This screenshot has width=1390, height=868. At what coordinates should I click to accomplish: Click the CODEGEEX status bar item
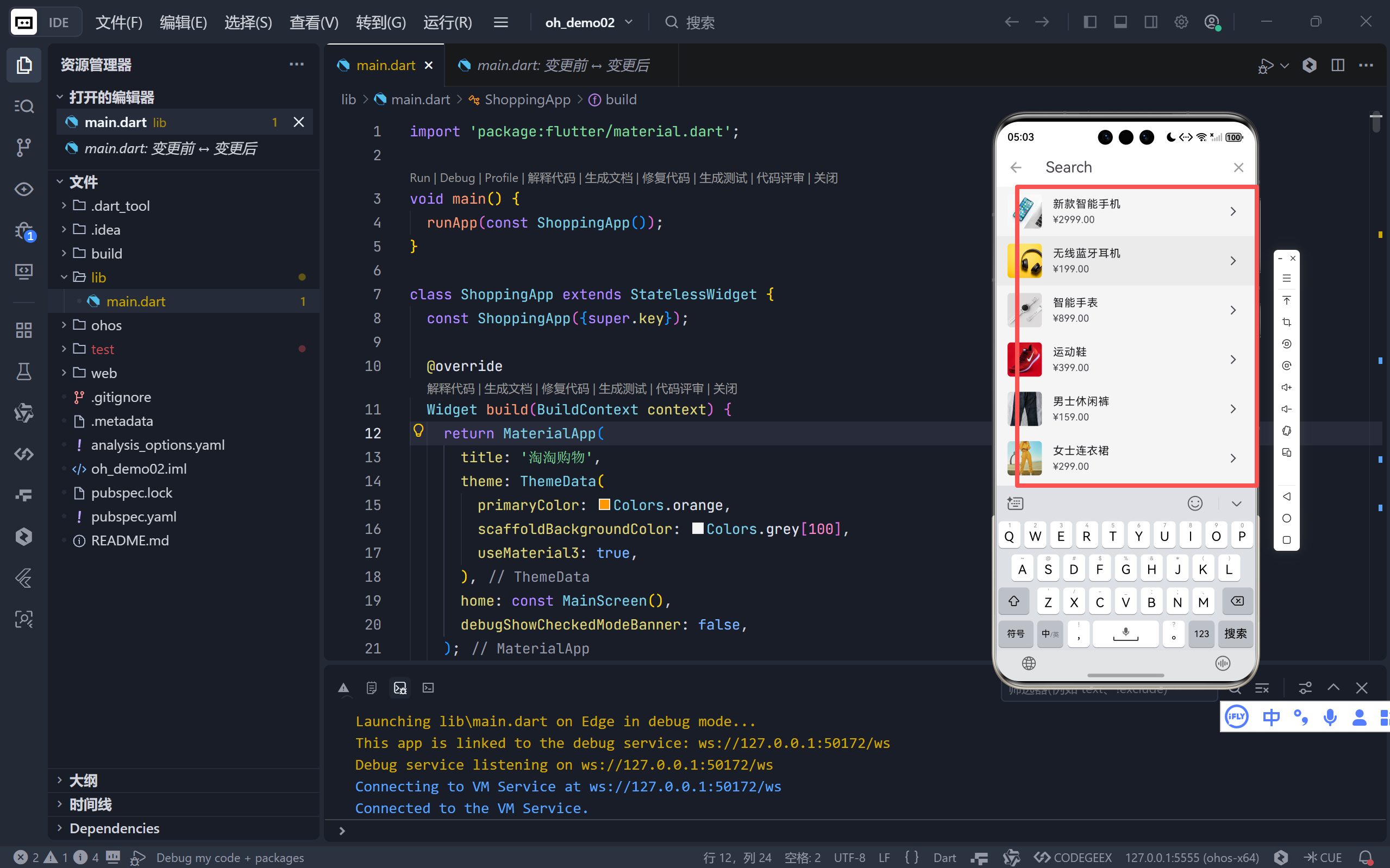coord(1073,857)
